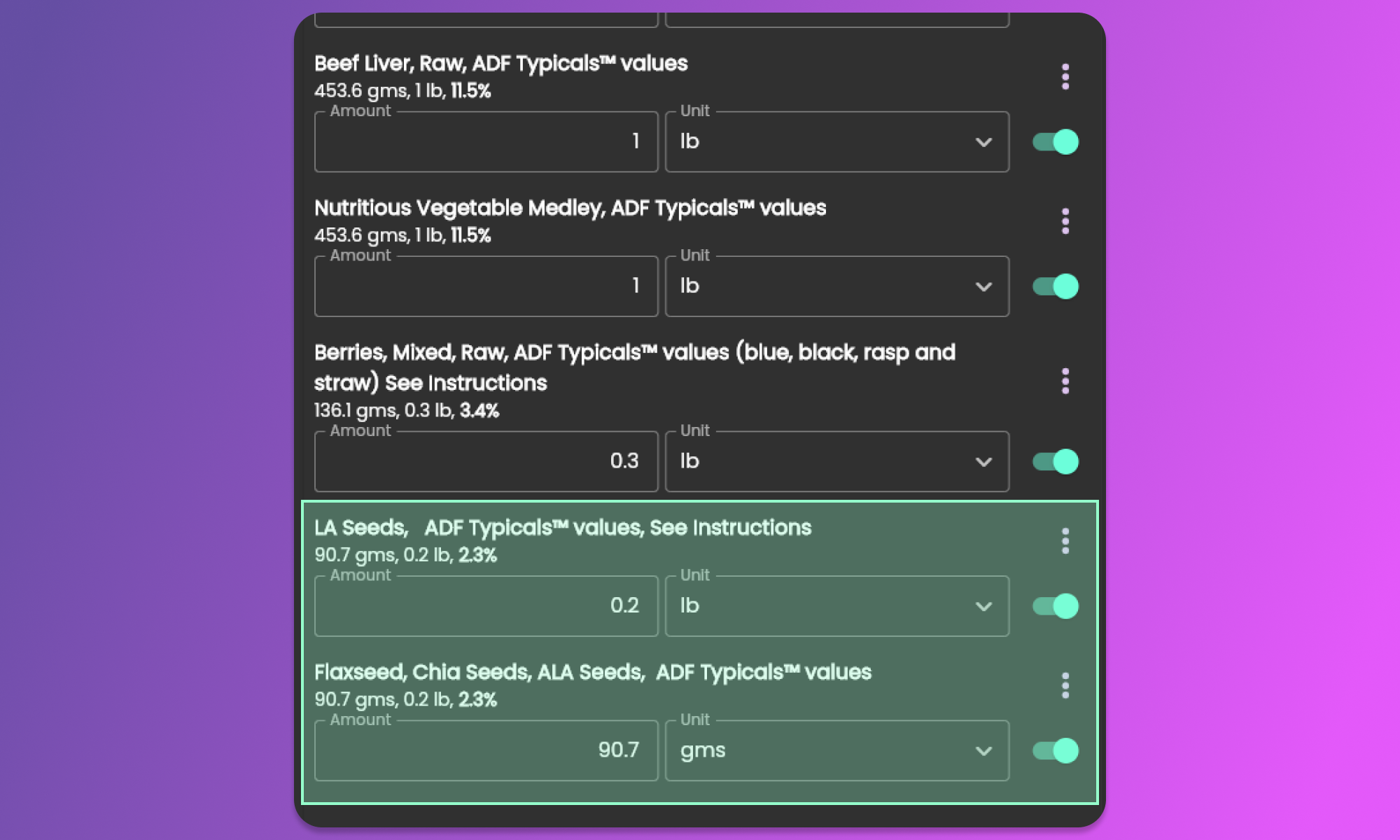1400x840 pixels.
Task: Turn off the LA Seeds toggle
Action: click(x=1056, y=606)
